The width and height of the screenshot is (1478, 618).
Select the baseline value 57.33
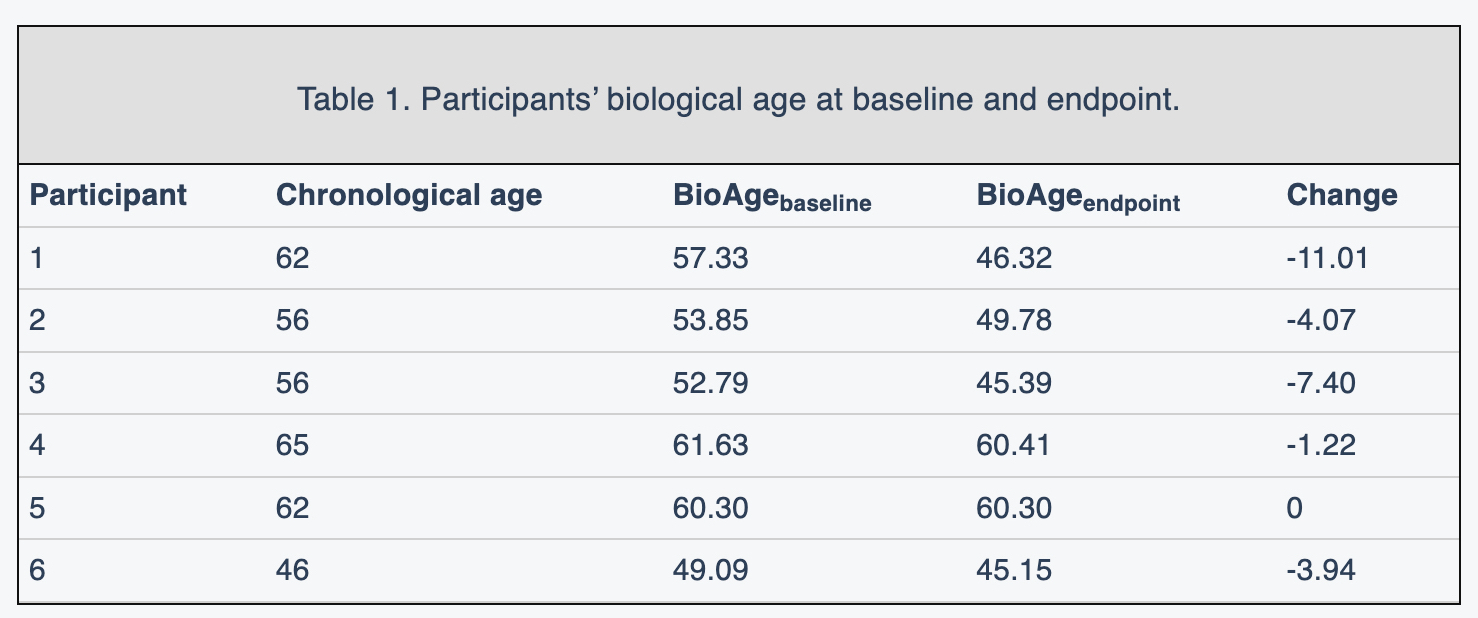(x=711, y=259)
